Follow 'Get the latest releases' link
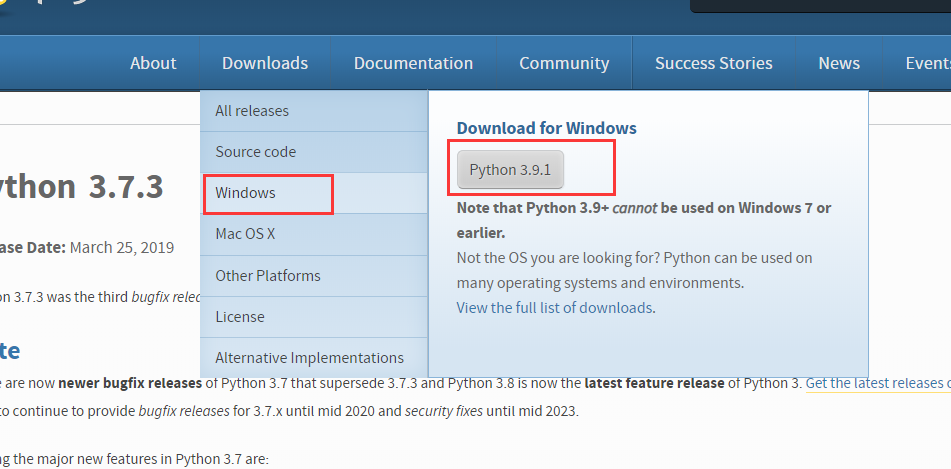 (878, 383)
